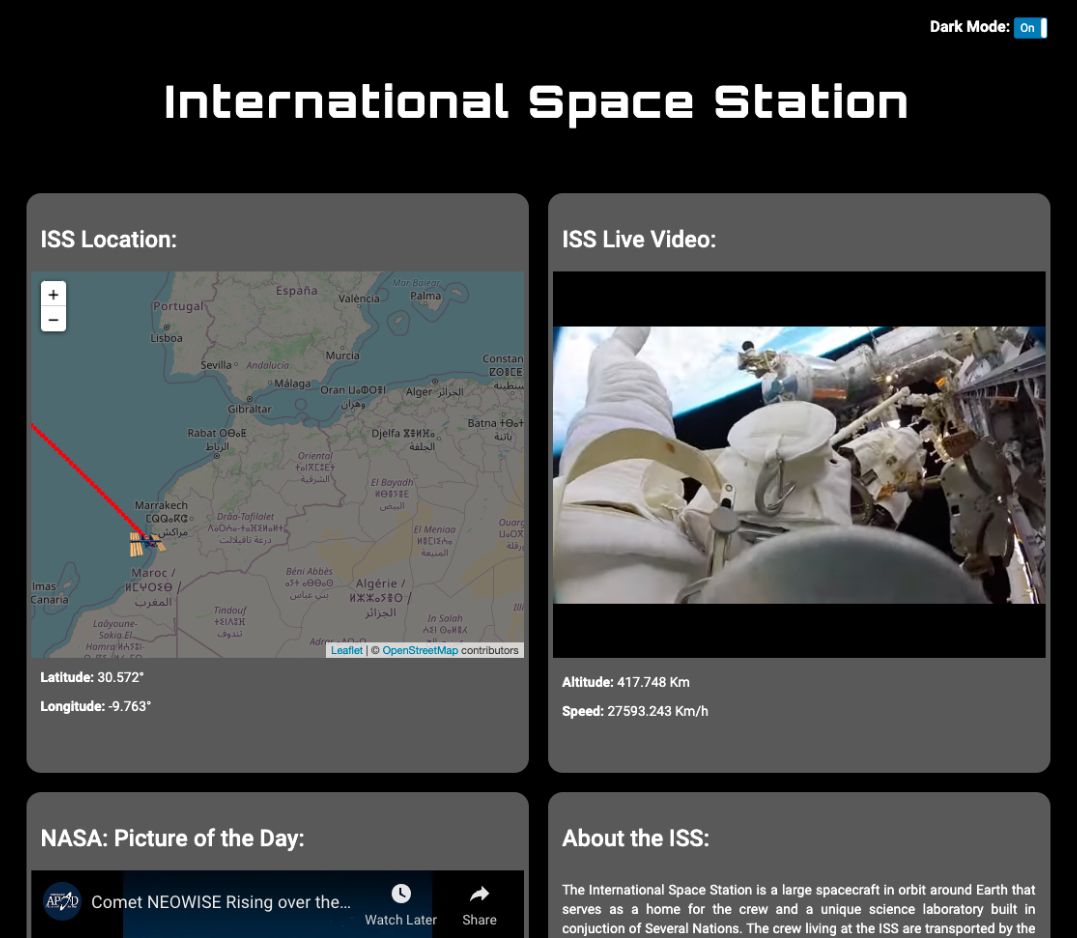The height and width of the screenshot is (938, 1077).
Task: Click the red ISS trajectory line on the map
Action: pos(90,480)
